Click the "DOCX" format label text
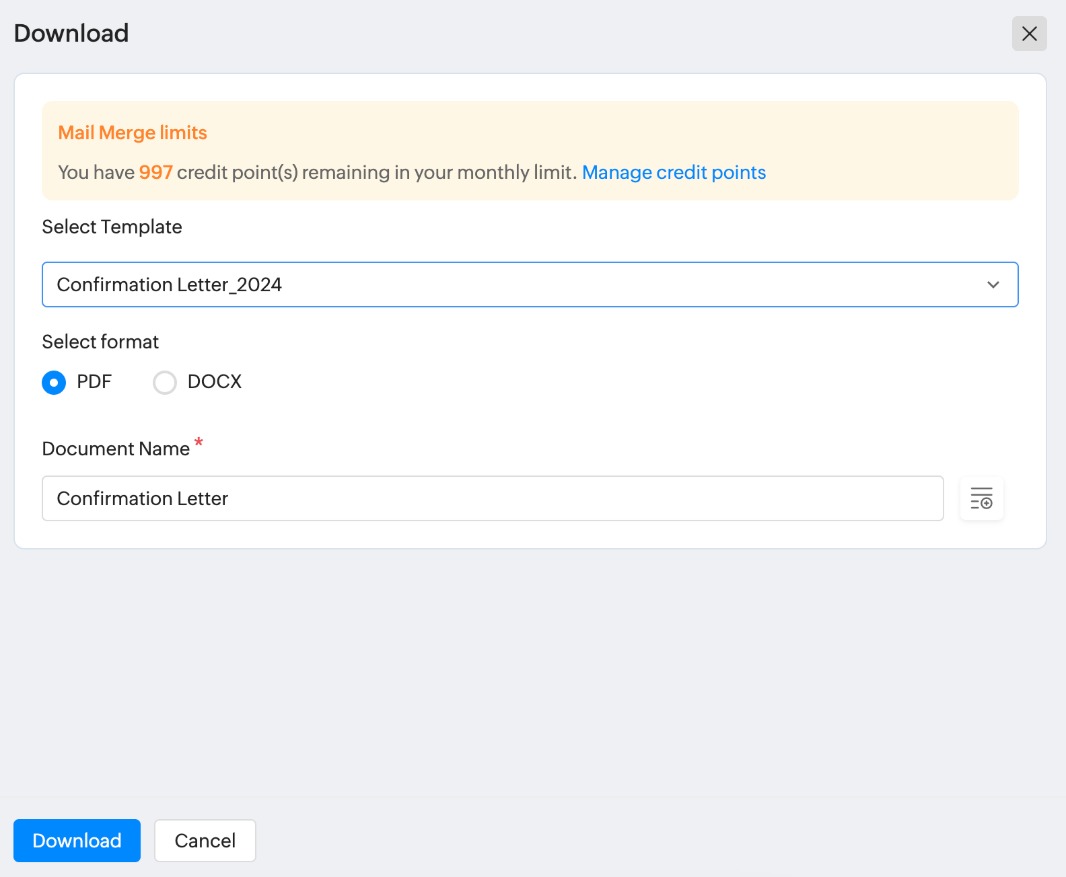Viewport: 1066px width, 877px height. [x=215, y=382]
